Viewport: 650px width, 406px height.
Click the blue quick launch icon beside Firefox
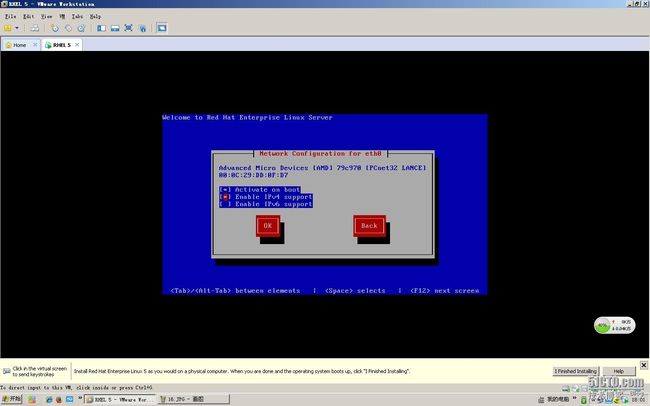(70, 400)
